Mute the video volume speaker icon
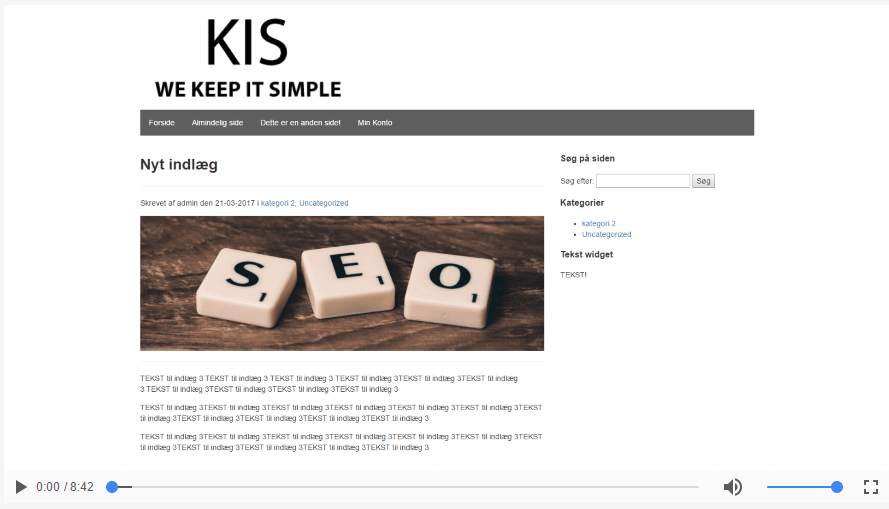The image size is (889, 509). pyautogui.click(x=733, y=487)
